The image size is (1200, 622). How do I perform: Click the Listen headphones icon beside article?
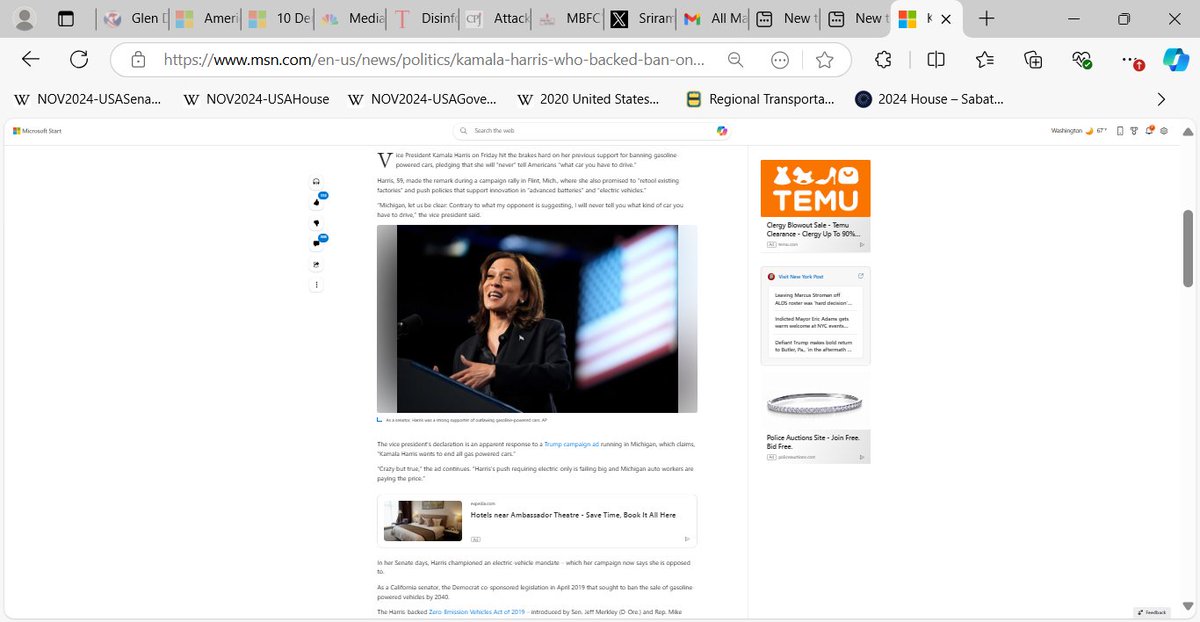pyautogui.click(x=316, y=182)
